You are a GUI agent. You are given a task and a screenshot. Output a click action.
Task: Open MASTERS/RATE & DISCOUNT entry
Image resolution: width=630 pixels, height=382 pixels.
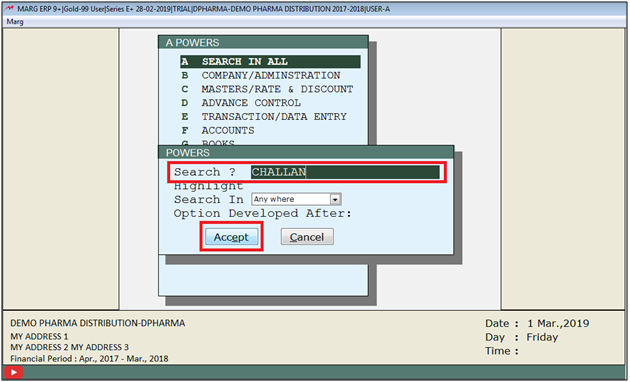[x=270, y=89]
